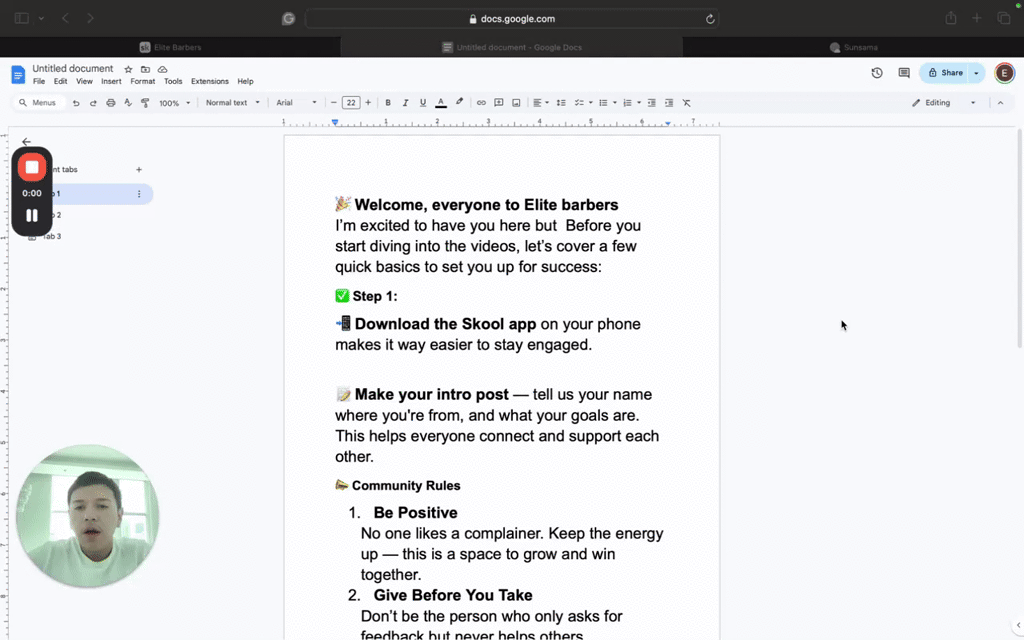The width and height of the screenshot is (1024, 640).
Task: Close the document tabs sidebar arrow
Action: pyautogui.click(x=26, y=142)
